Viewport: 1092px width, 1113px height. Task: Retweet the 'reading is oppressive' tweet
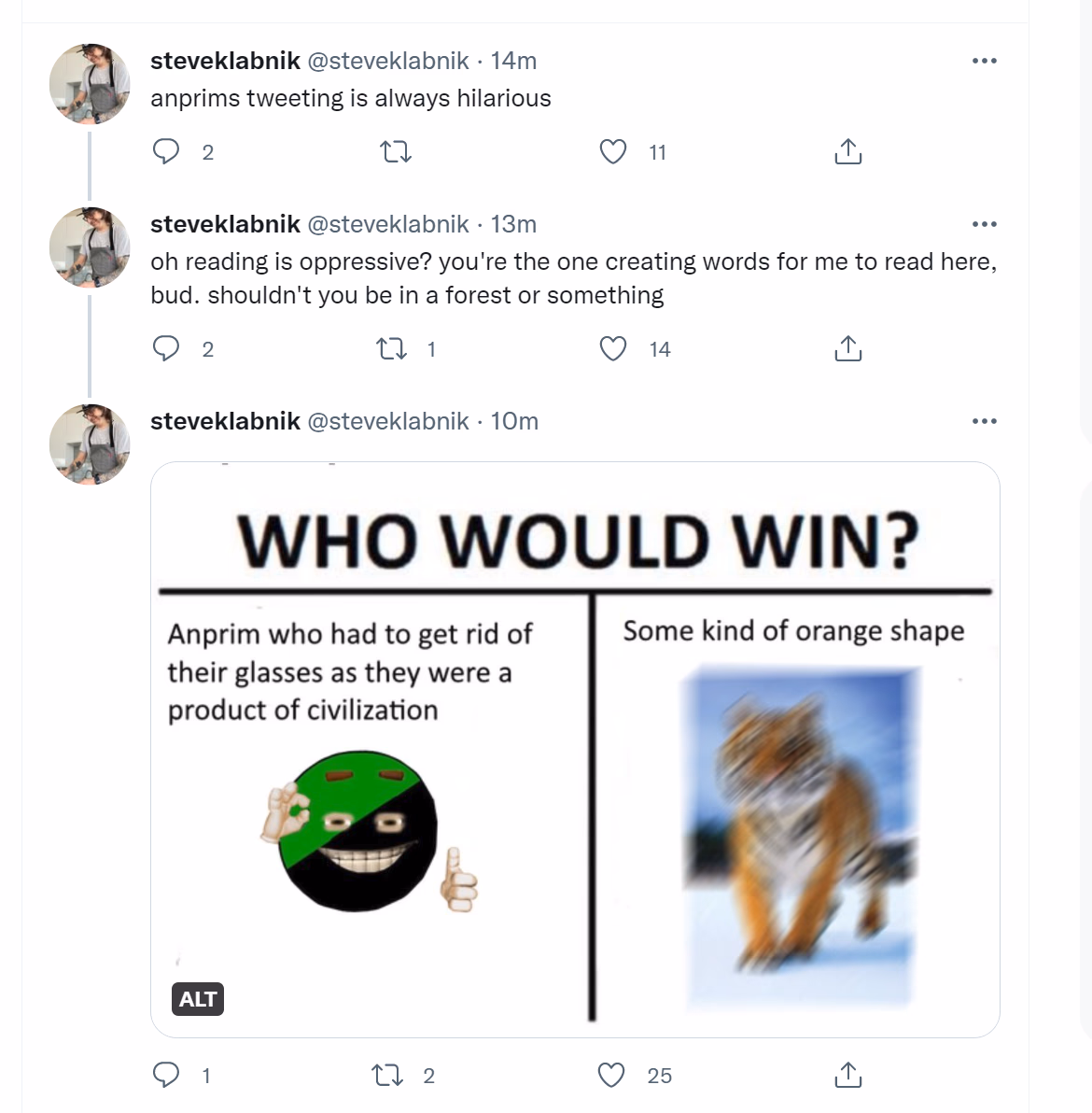tap(391, 348)
